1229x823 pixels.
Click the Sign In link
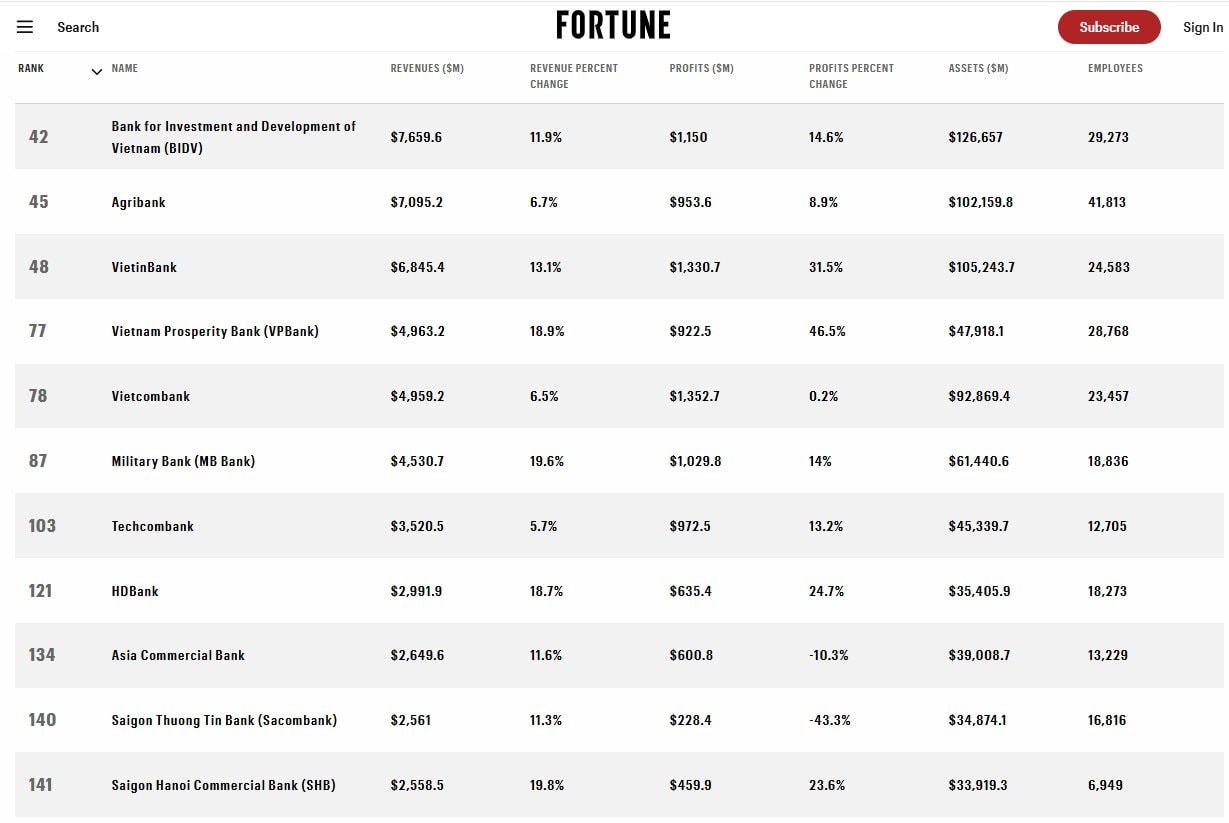pyautogui.click(x=1203, y=27)
